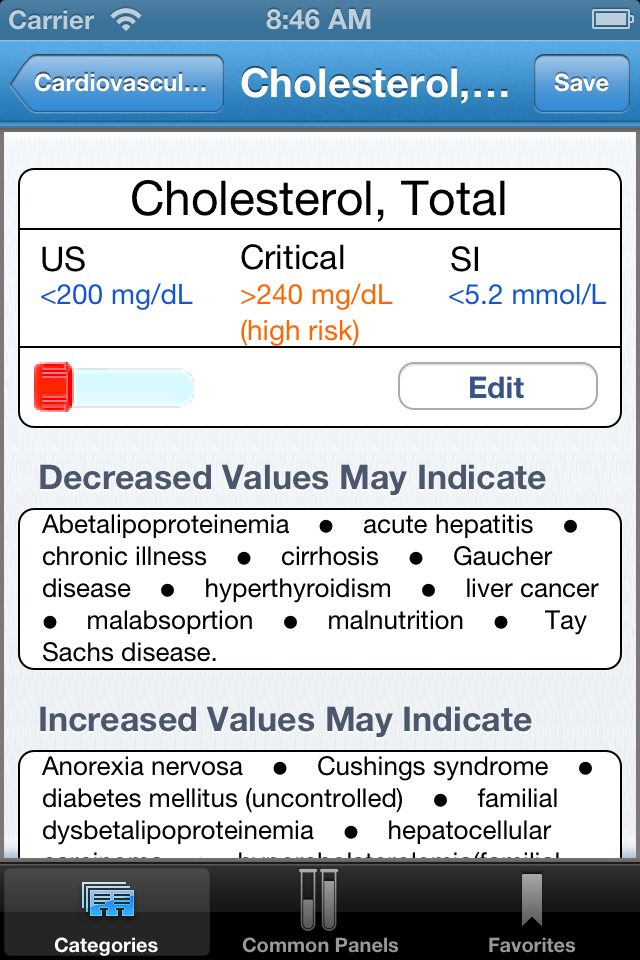
Task: Tap the SI value <5.2 mmol/L
Action: [x=527, y=295]
